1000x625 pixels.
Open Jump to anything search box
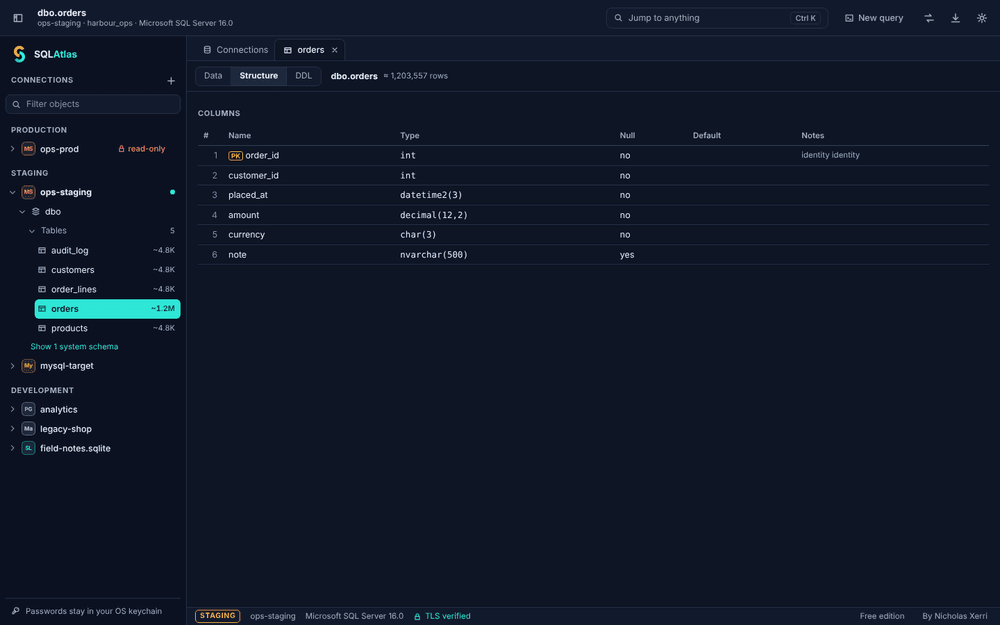point(717,18)
